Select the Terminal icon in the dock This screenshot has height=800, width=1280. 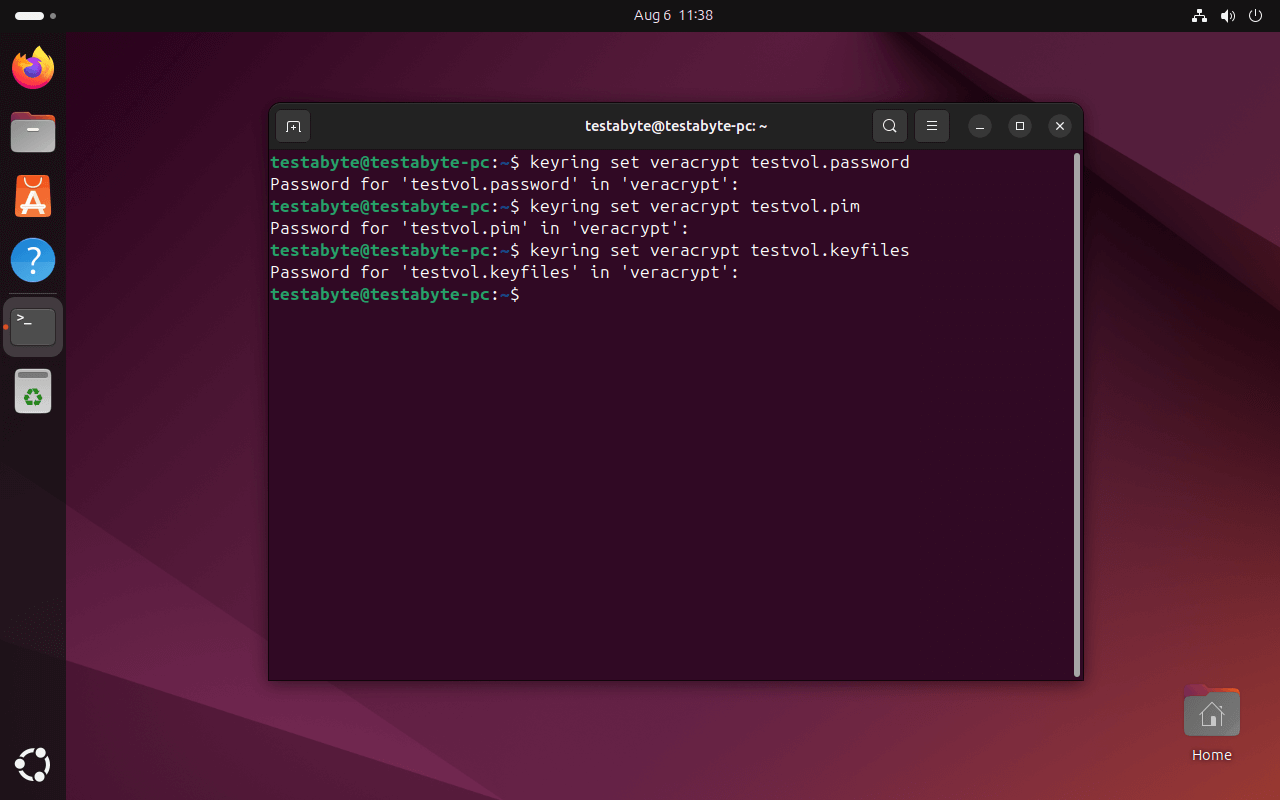tap(32, 324)
